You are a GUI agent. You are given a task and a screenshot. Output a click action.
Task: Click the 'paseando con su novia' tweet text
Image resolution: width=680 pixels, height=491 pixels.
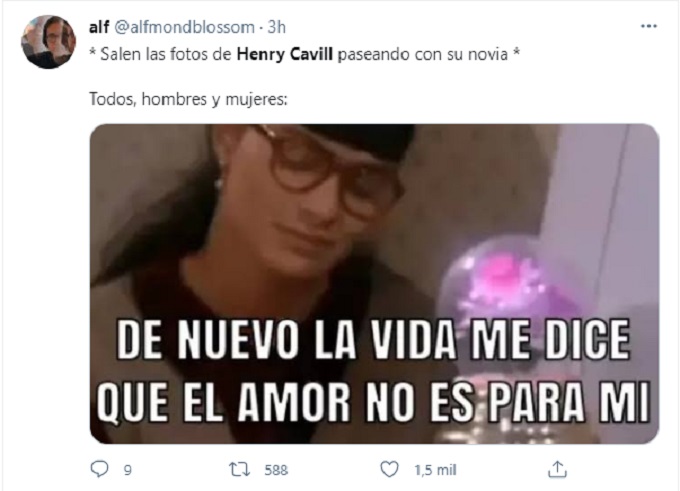[422, 55]
